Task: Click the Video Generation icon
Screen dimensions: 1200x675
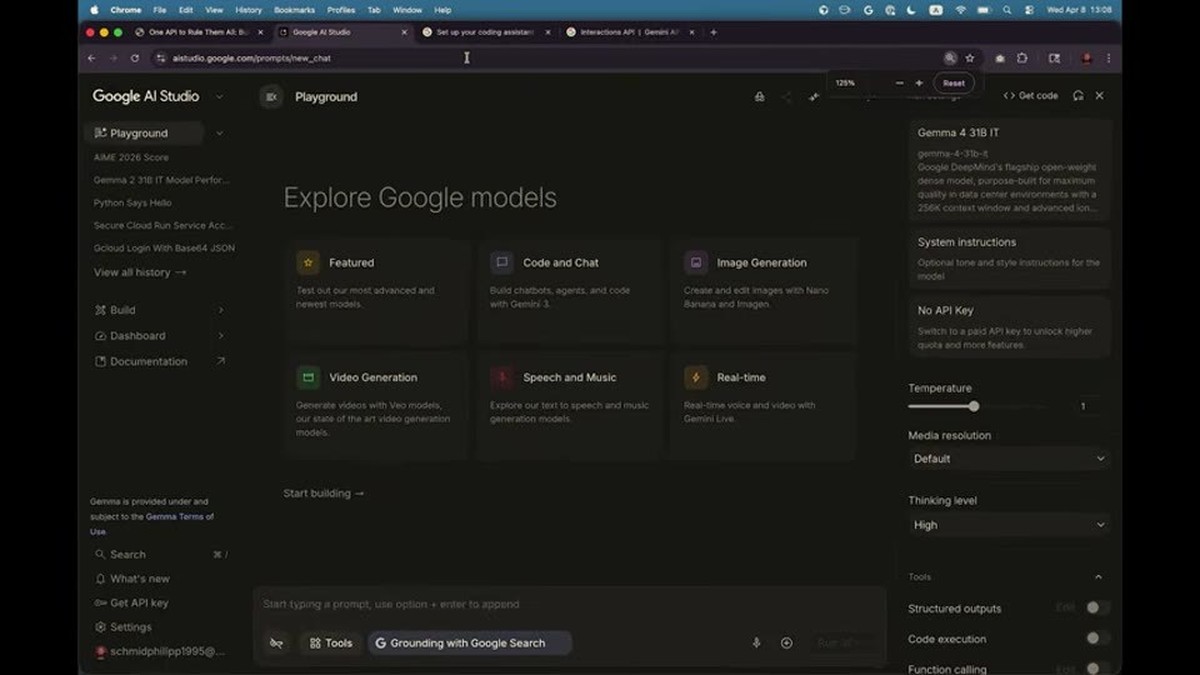Action: click(x=308, y=377)
